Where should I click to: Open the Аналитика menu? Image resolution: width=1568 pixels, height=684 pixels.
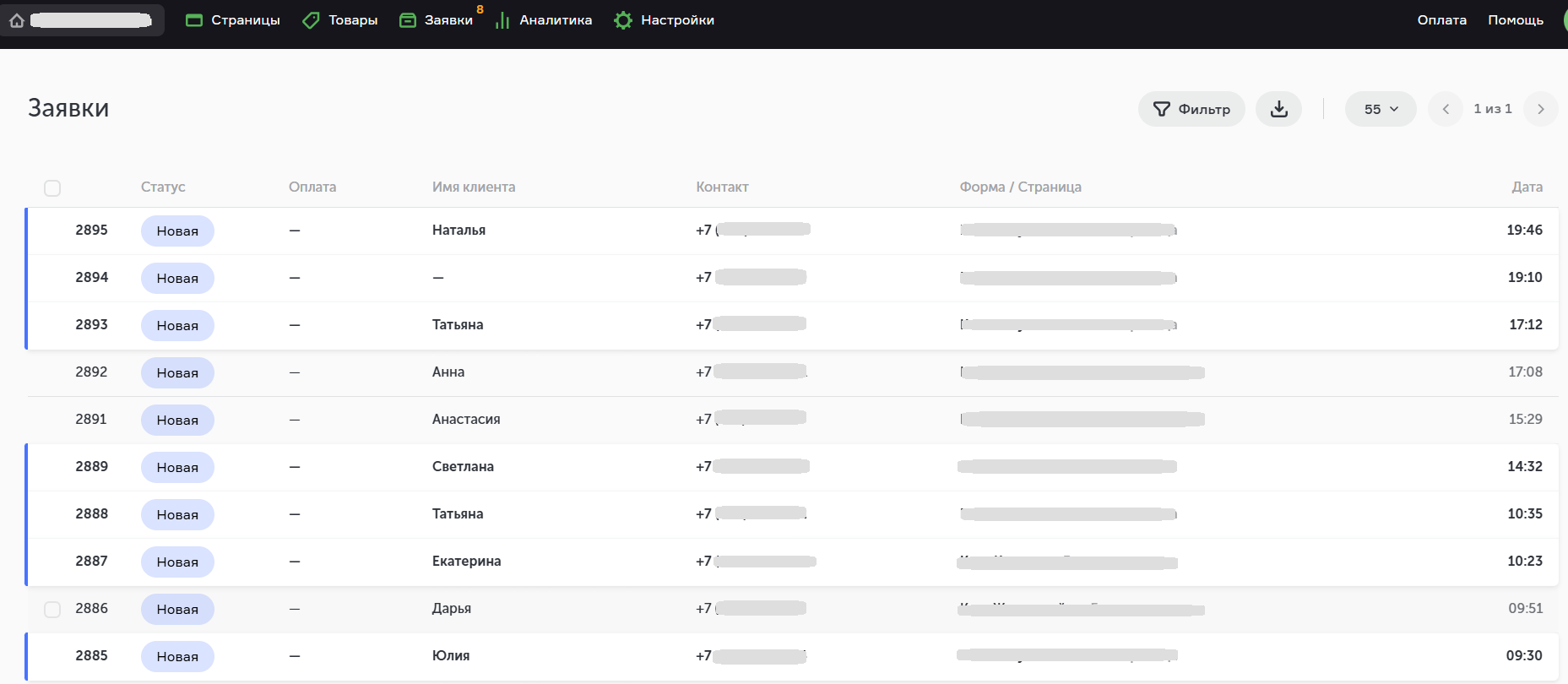tap(544, 20)
